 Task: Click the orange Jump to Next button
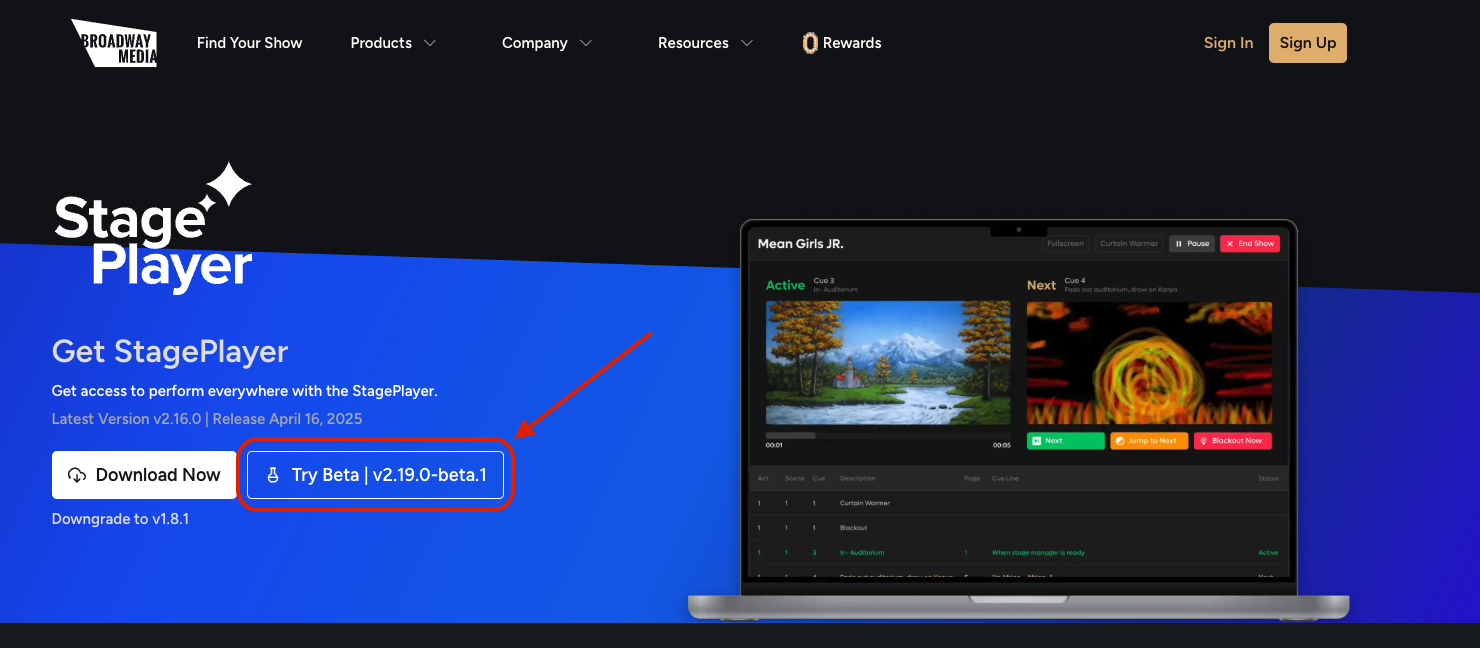click(1149, 441)
